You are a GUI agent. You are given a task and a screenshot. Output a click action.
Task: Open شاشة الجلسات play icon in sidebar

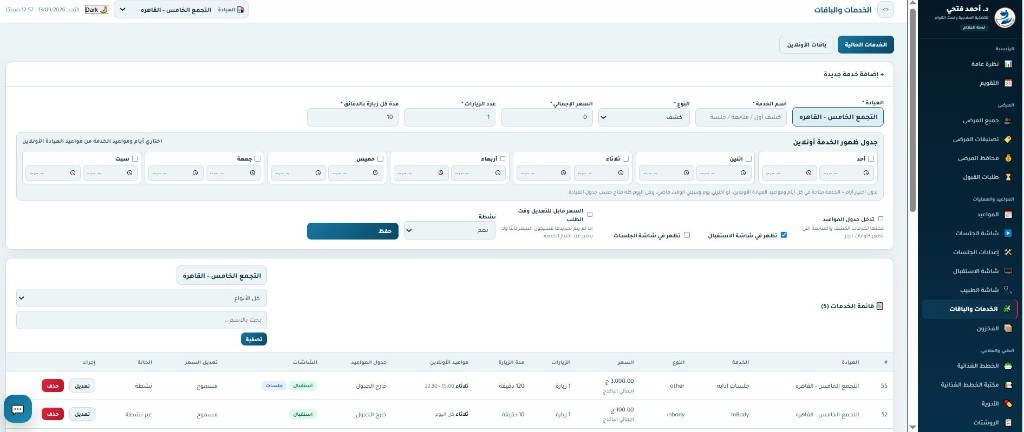(1008, 233)
